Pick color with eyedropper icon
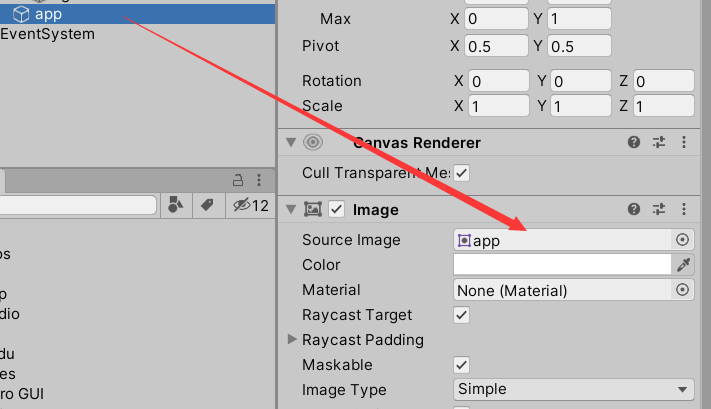Screen dimensions: 711x409 (x=683, y=265)
